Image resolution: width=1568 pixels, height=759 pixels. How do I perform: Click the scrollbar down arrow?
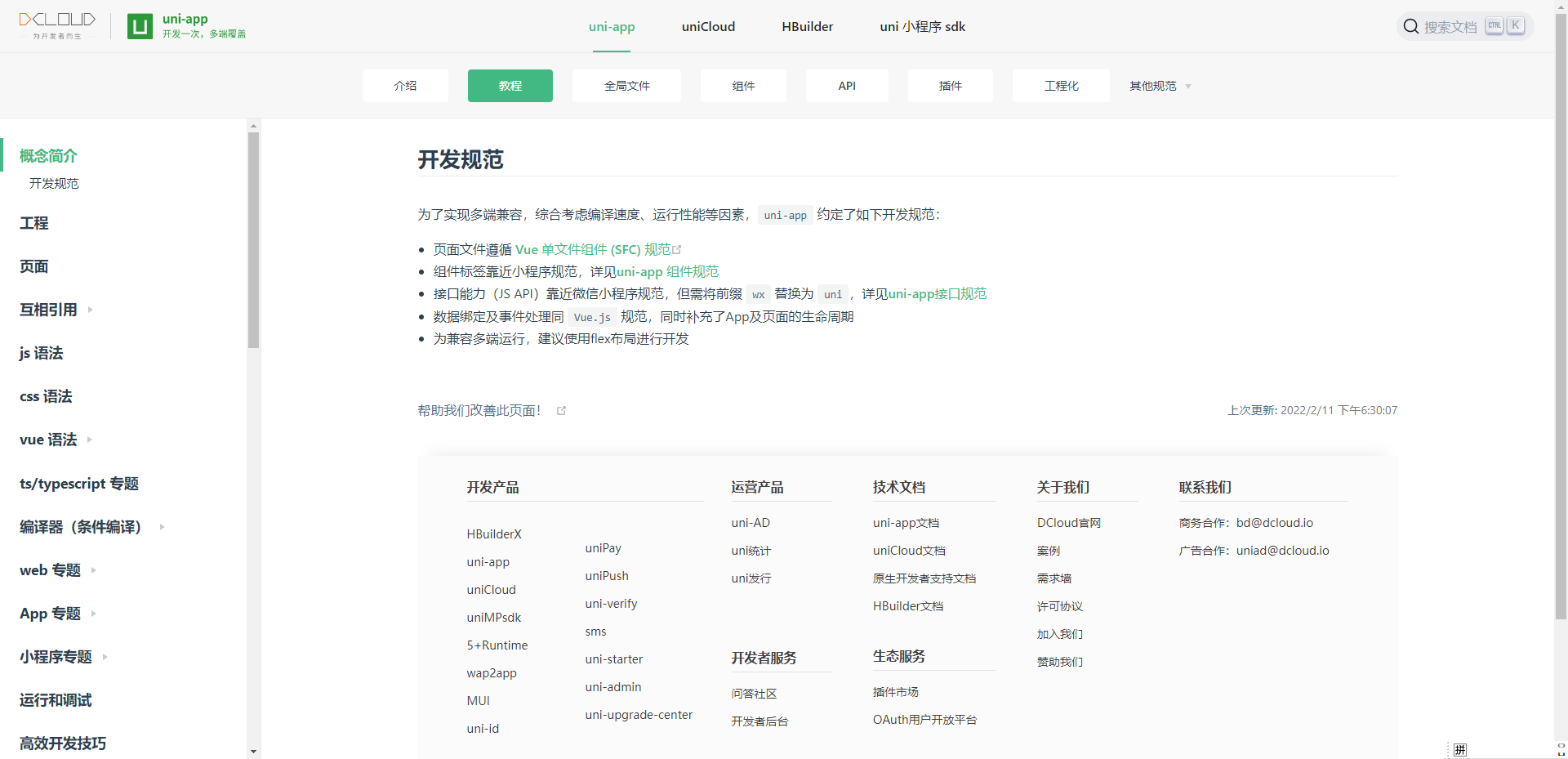(x=253, y=751)
